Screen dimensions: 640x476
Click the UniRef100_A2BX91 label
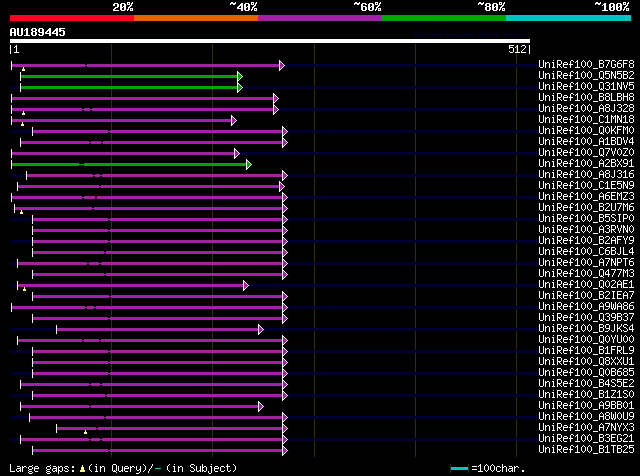586,163
